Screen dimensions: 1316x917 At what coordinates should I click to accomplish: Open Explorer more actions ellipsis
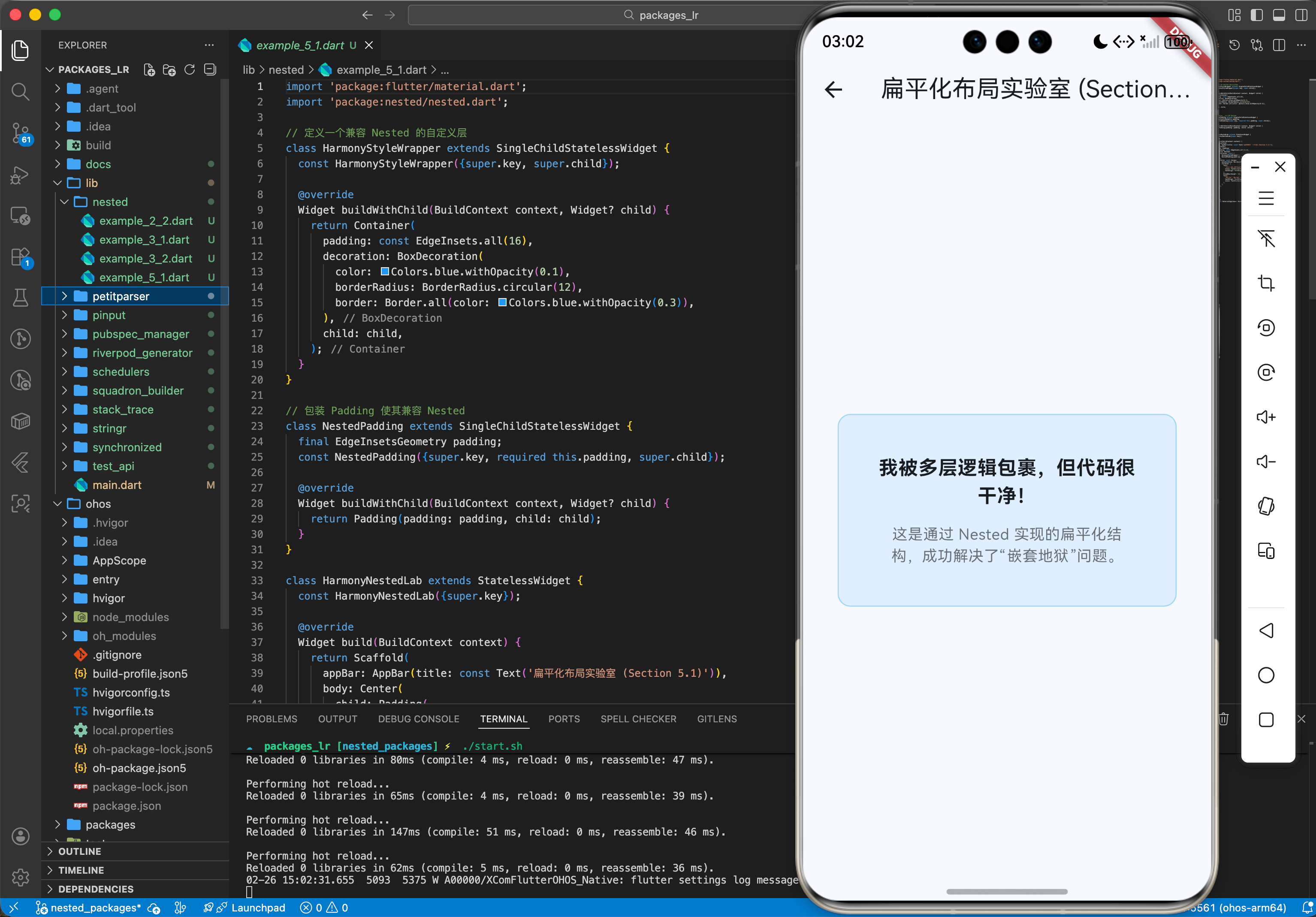point(209,45)
